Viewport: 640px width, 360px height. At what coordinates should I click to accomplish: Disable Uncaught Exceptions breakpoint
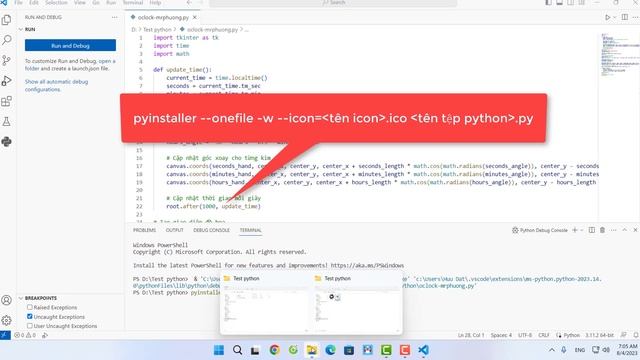tap(29, 316)
